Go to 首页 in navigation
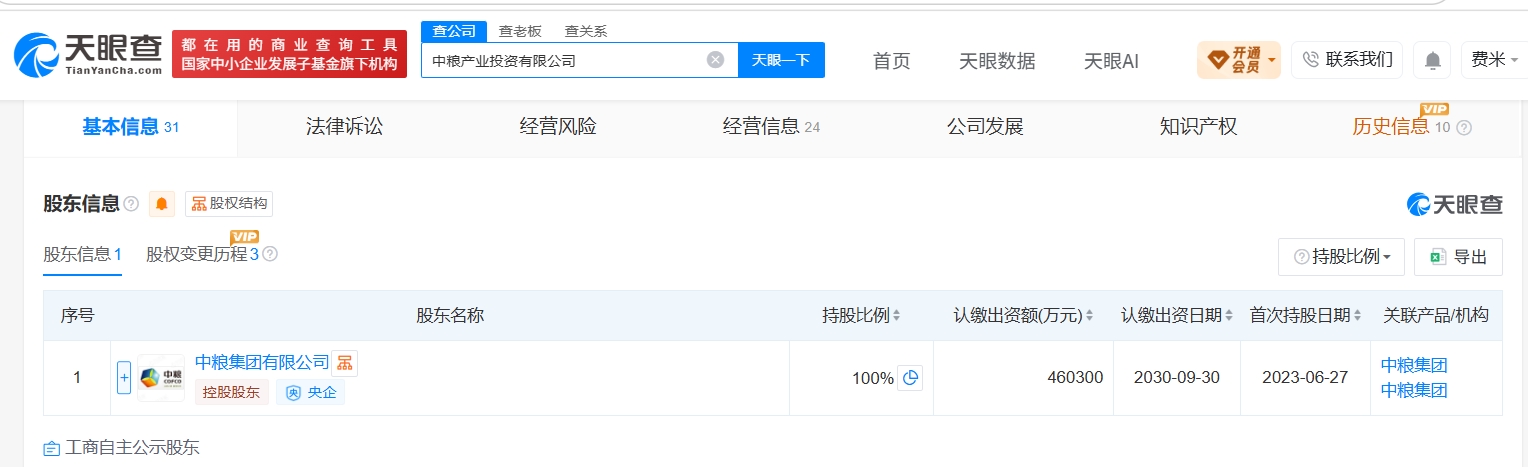 click(892, 61)
